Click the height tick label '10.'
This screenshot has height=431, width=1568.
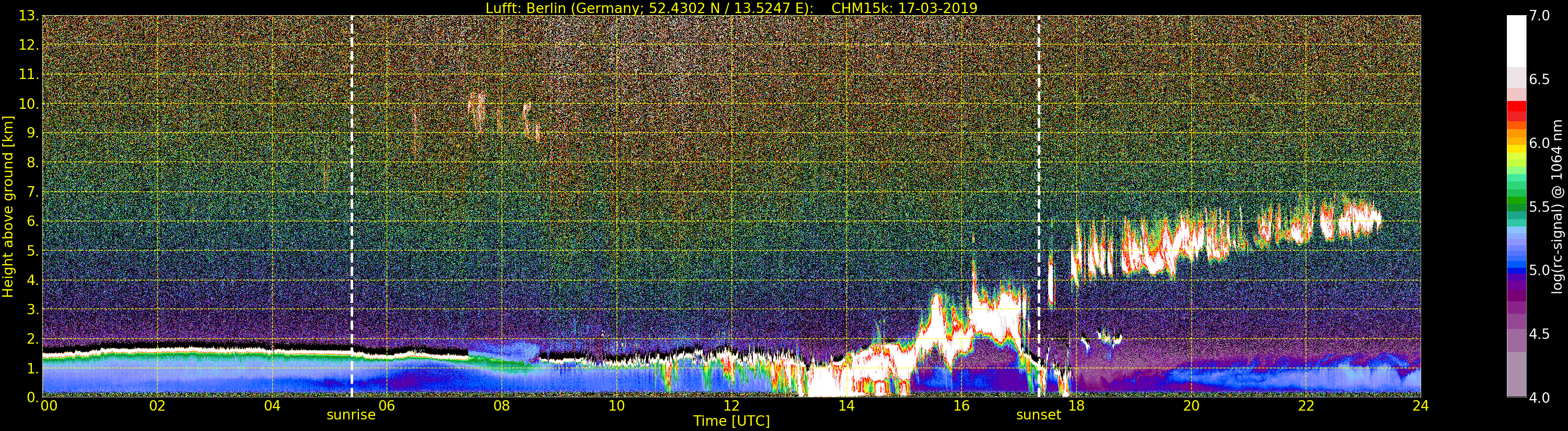(29, 104)
